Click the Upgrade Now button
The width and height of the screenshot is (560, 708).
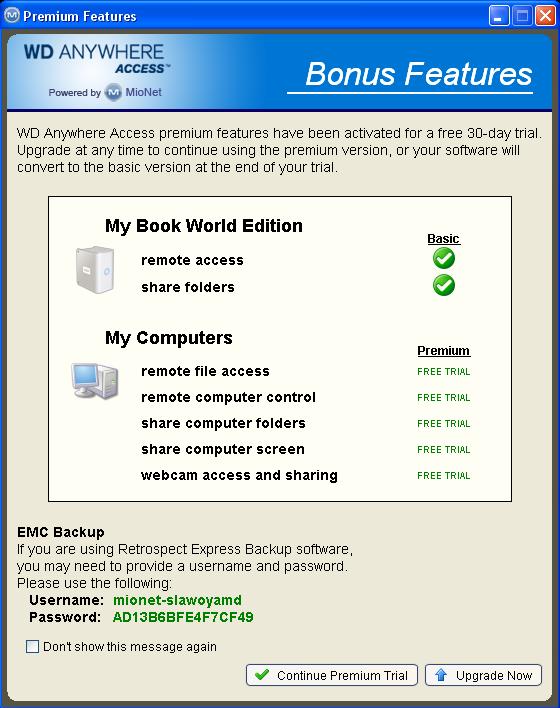(x=483, y=675)
